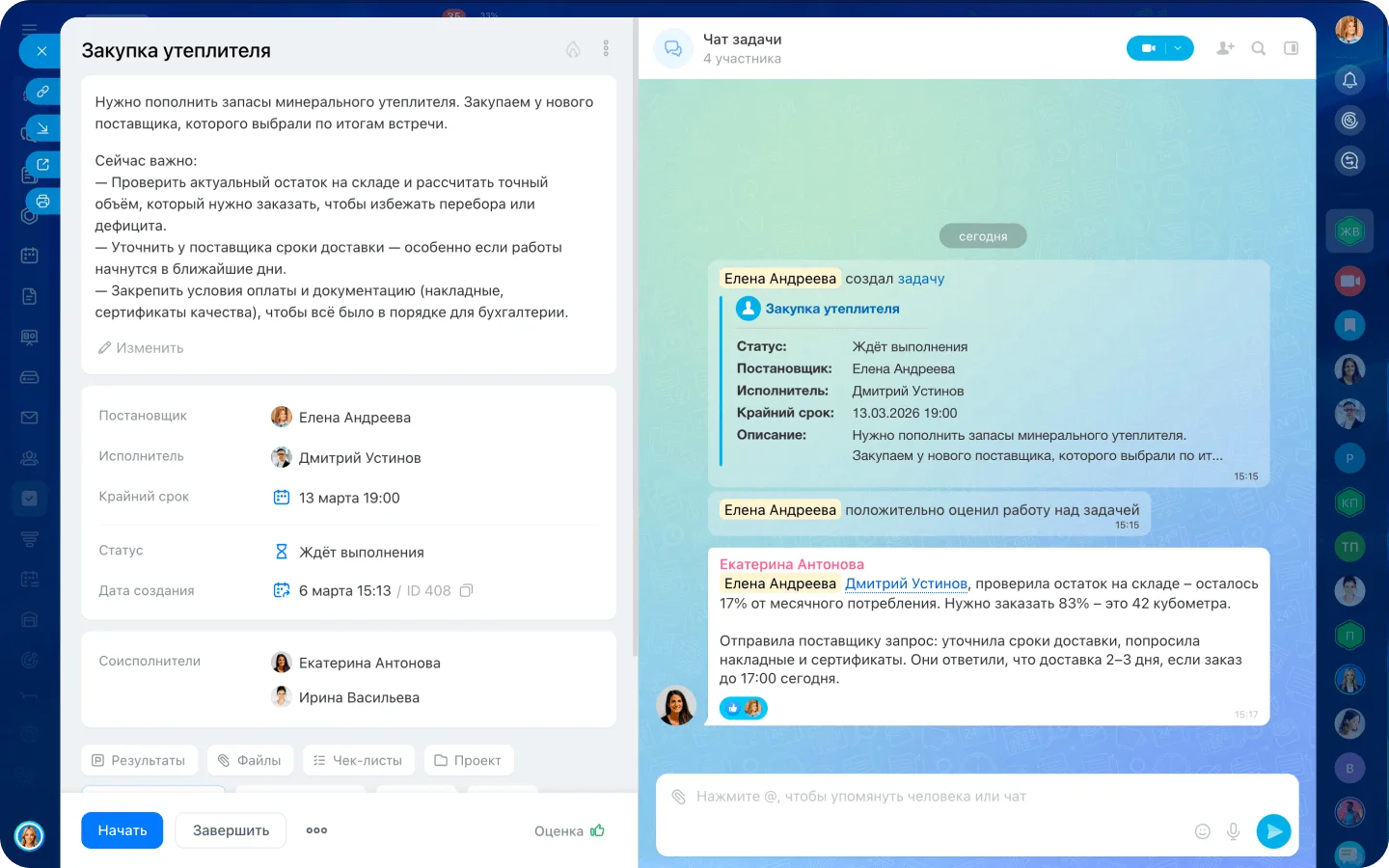Open the video call dropdown arrow
Viewport: 1389px width, 868px height.
point(1179,48)
